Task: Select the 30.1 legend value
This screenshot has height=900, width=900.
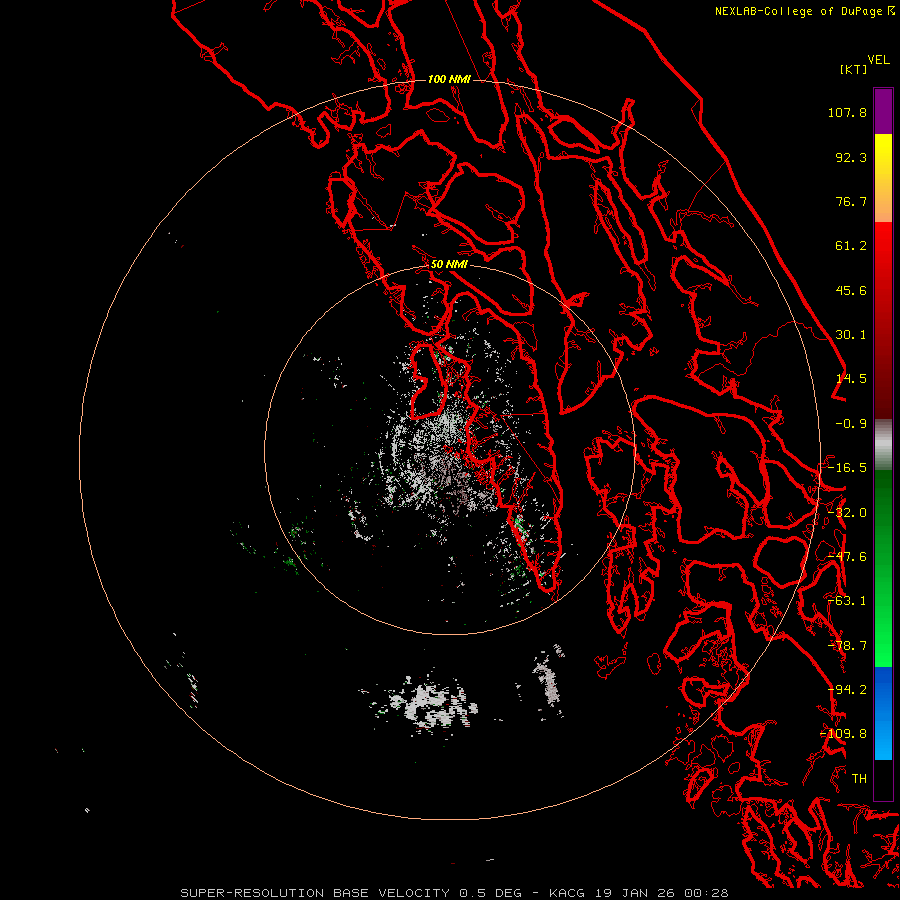Action: point(851,335)
